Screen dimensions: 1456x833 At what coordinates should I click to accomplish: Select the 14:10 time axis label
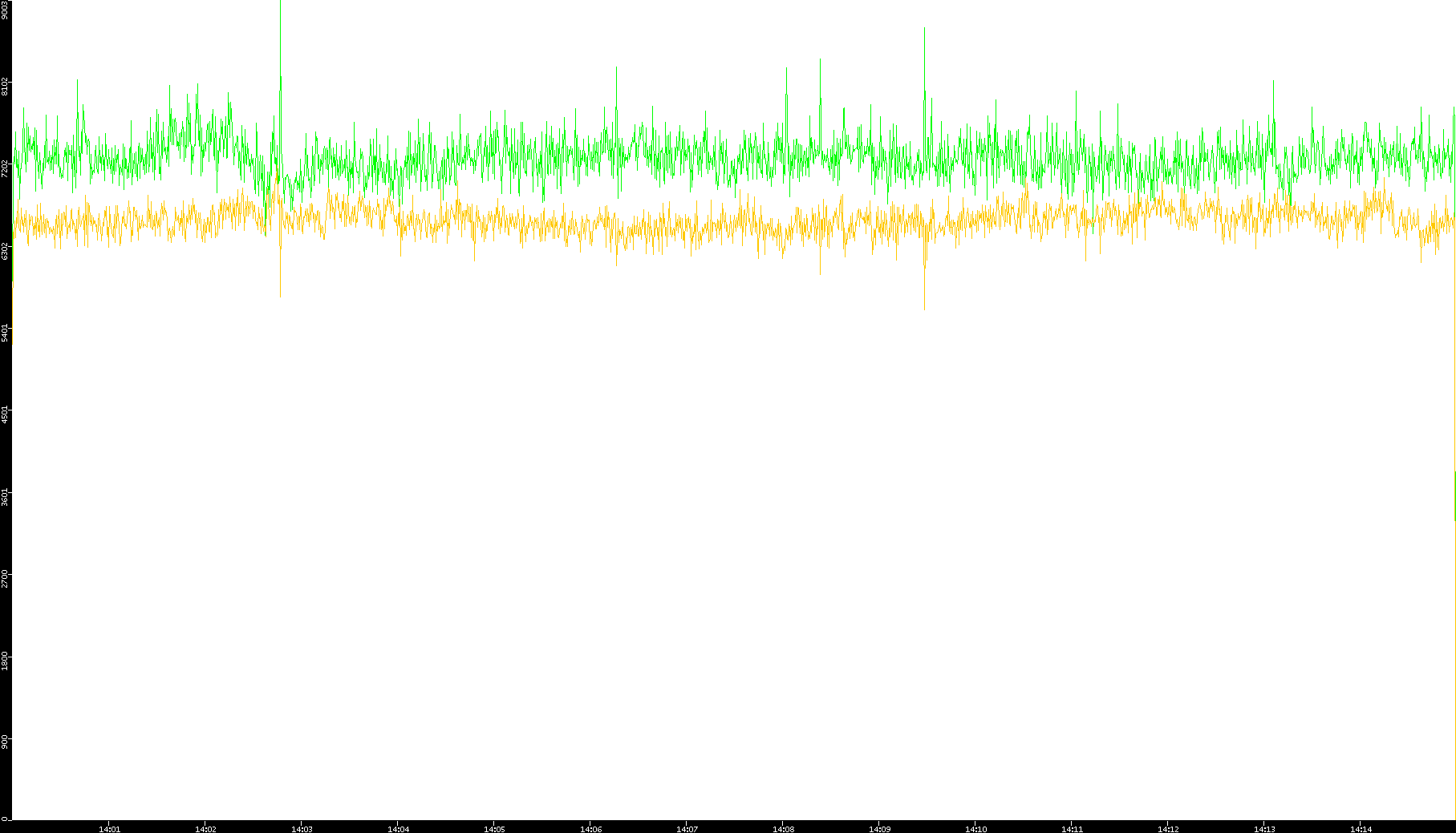(x=975, y=829)
